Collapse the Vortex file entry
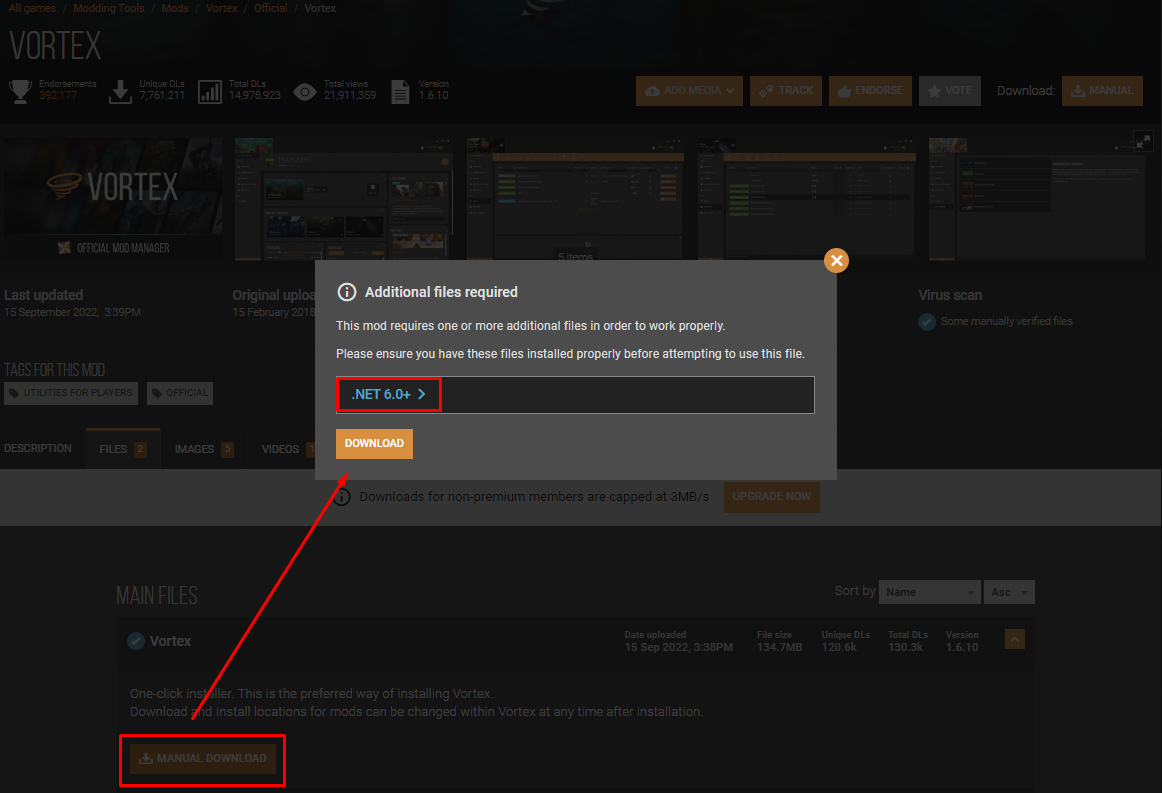 1015,639
